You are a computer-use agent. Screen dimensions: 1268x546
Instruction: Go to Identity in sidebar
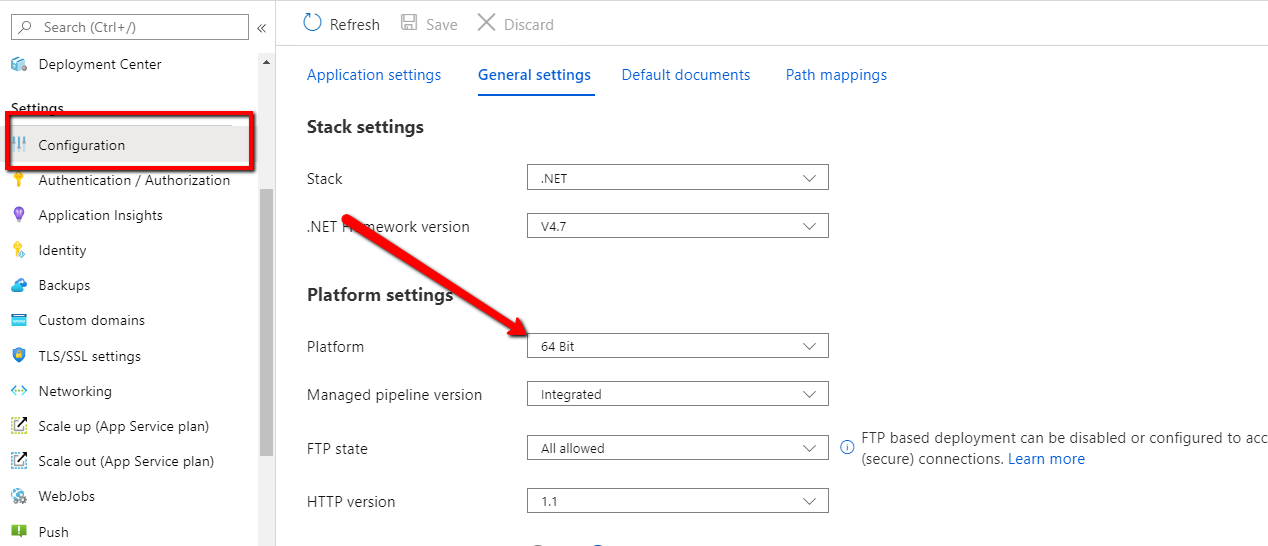[62, 250]
